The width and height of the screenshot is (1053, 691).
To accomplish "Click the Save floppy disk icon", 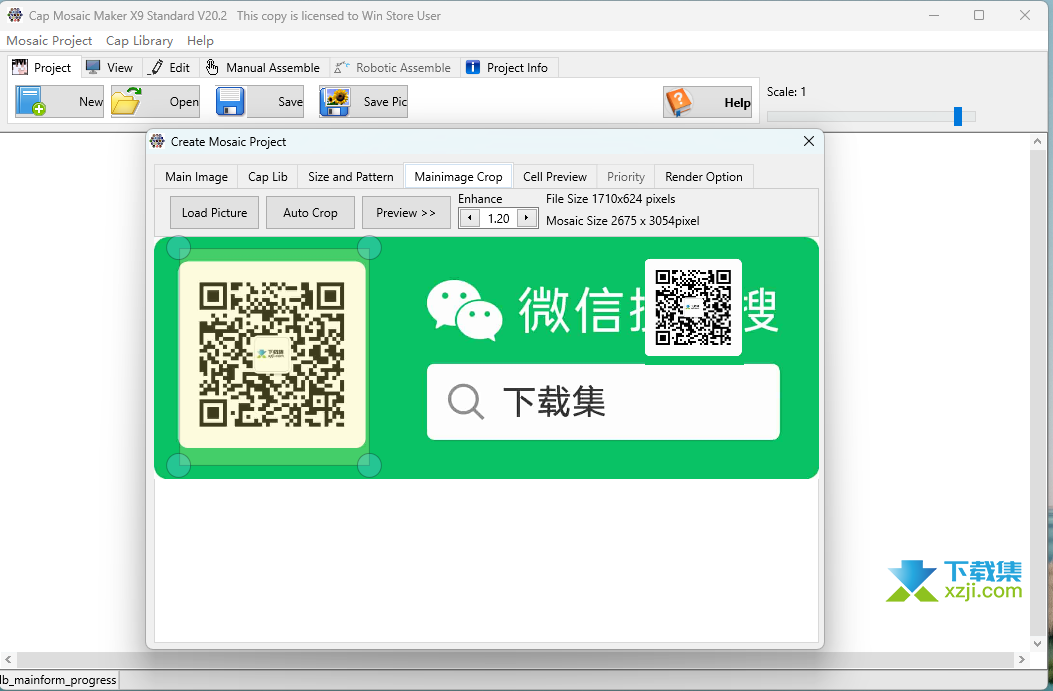I will (x=230, y=101).
